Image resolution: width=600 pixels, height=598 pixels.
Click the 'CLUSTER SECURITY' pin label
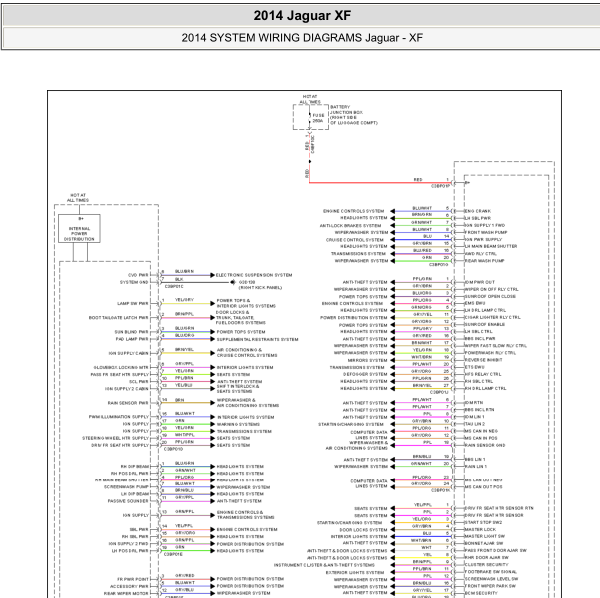(486, 565)
